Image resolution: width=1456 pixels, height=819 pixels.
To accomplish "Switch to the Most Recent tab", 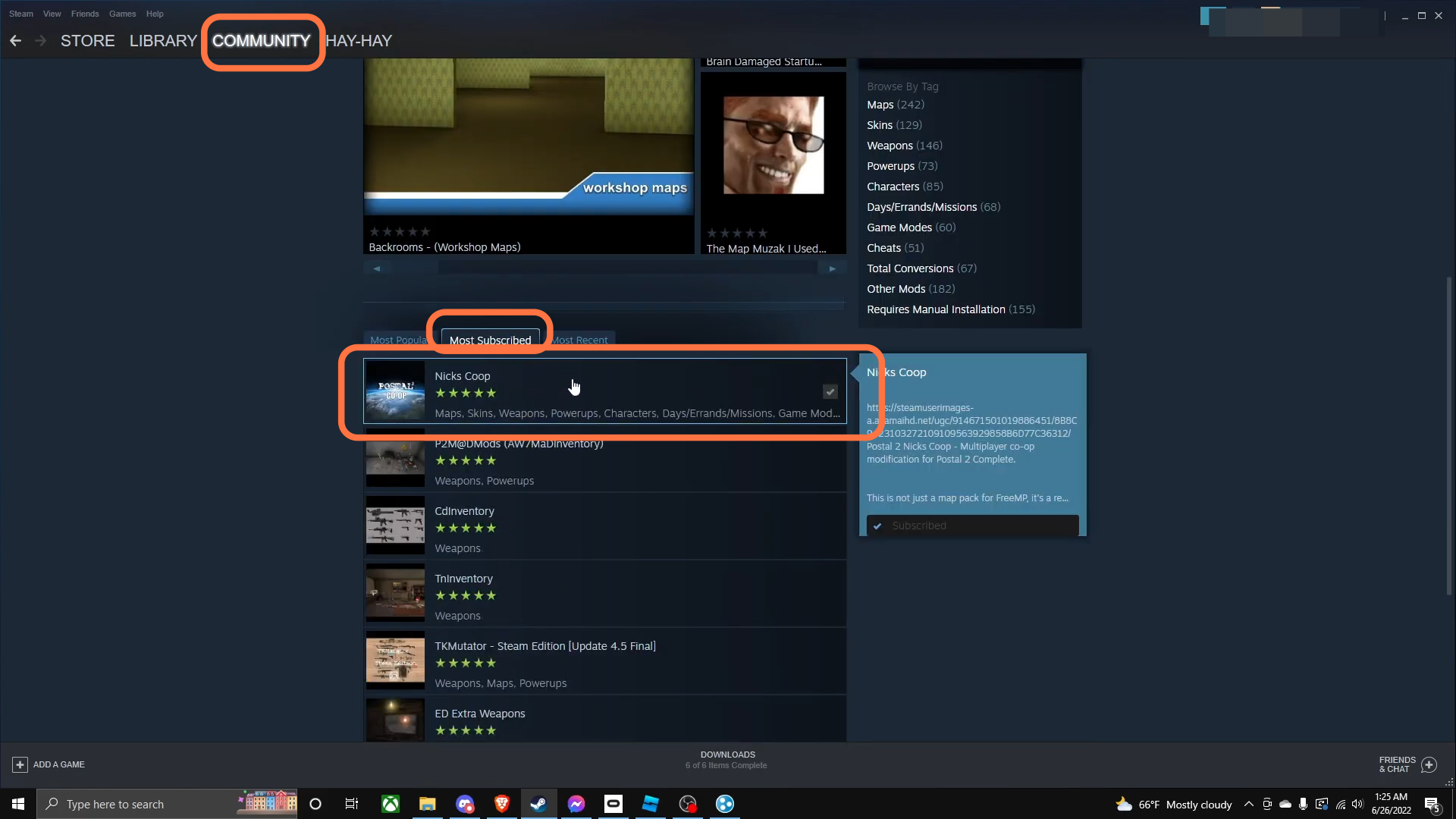I will (579, 340).
